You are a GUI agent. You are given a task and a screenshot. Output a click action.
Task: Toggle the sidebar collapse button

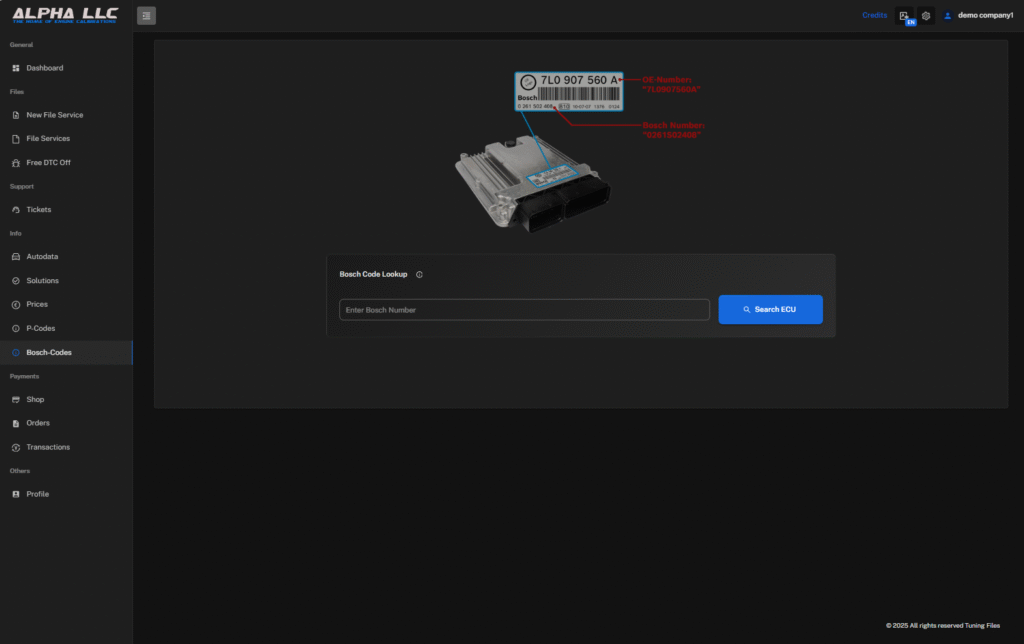pyautogui.click(x=146, y=16)
